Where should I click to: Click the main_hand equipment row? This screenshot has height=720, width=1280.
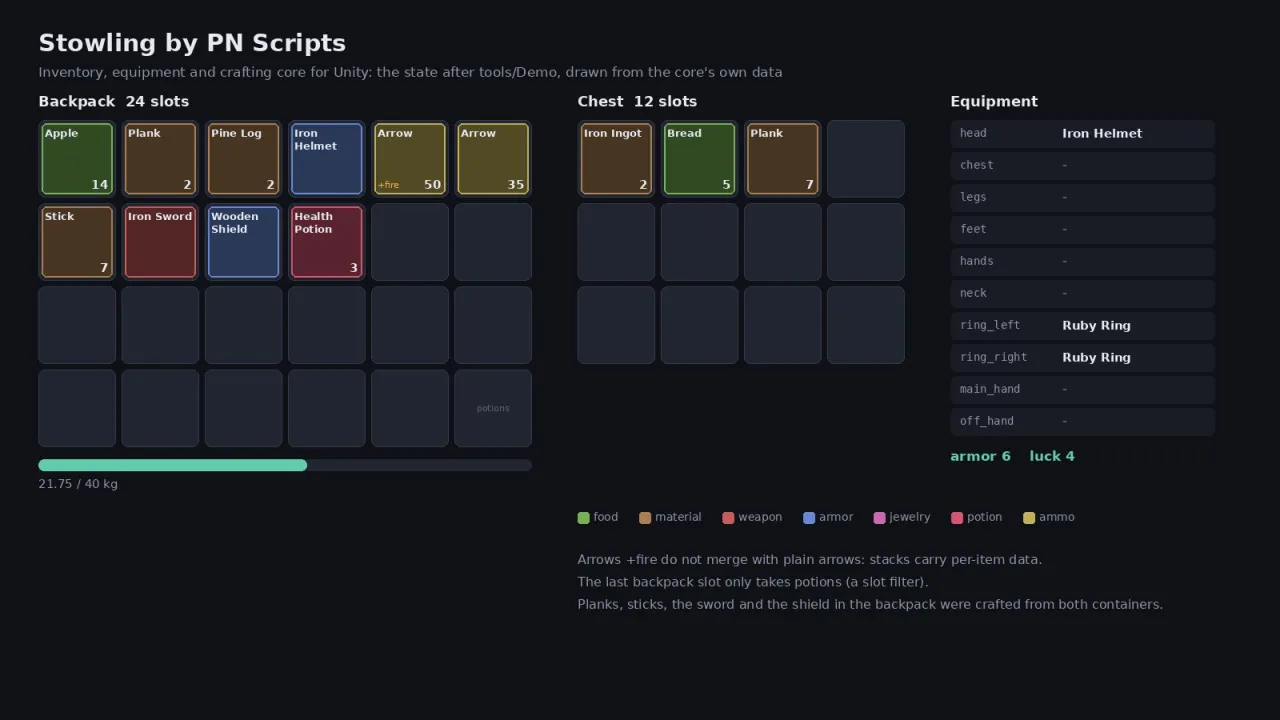1083,389
